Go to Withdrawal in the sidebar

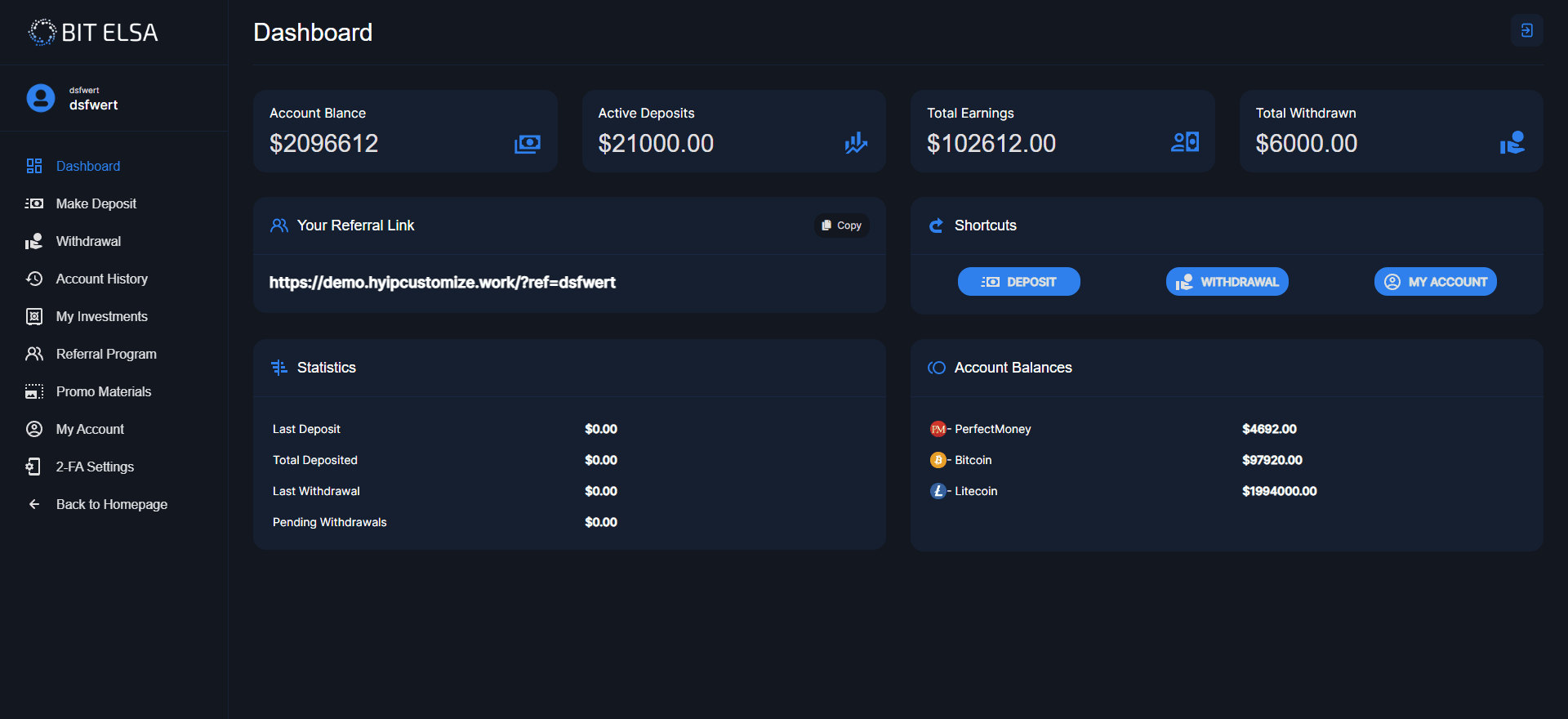[x=88, y=241]
